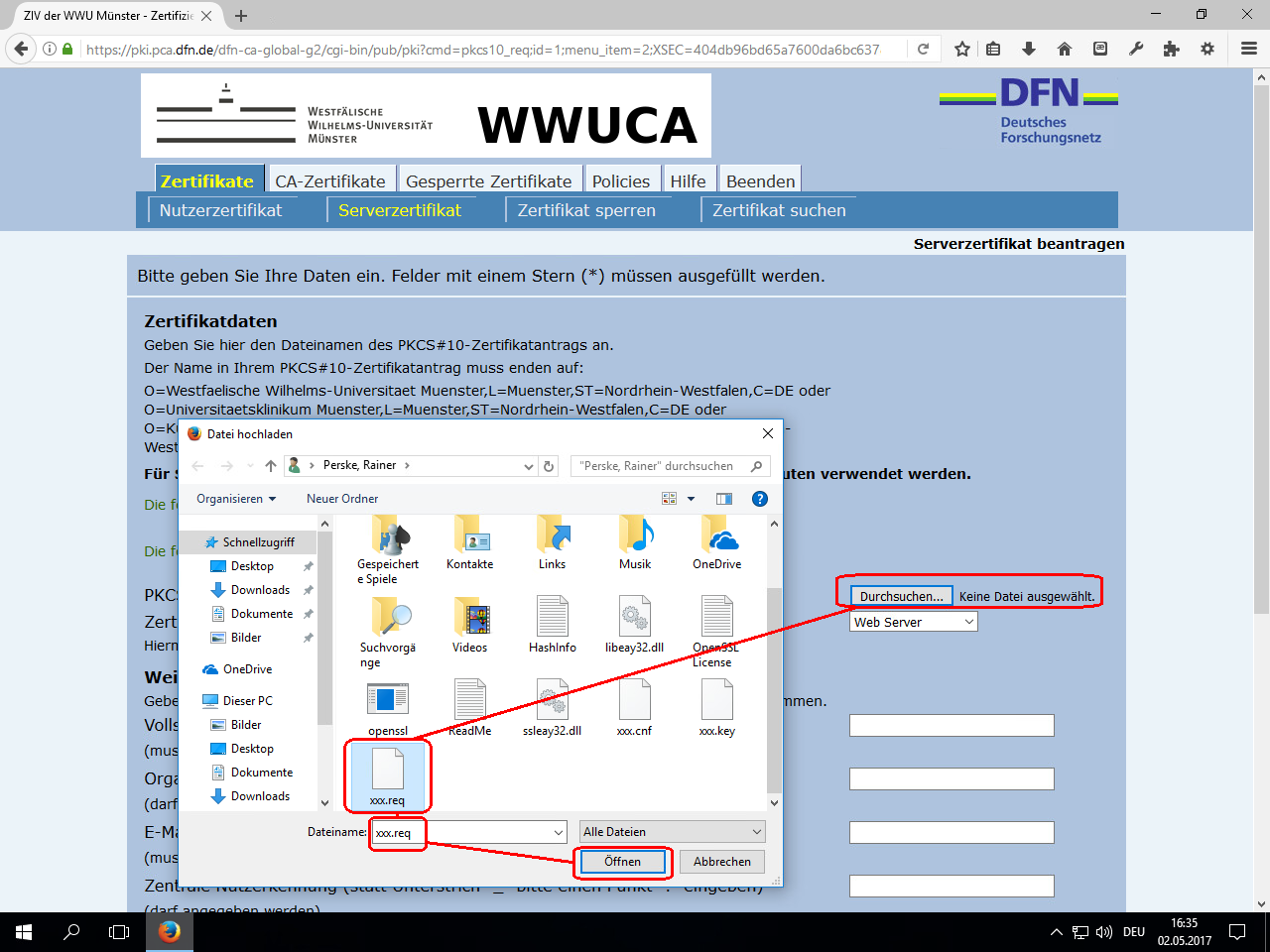The image size is (1270, 952).
Task: Reload the page with the refresh icon
Action: 923,49
